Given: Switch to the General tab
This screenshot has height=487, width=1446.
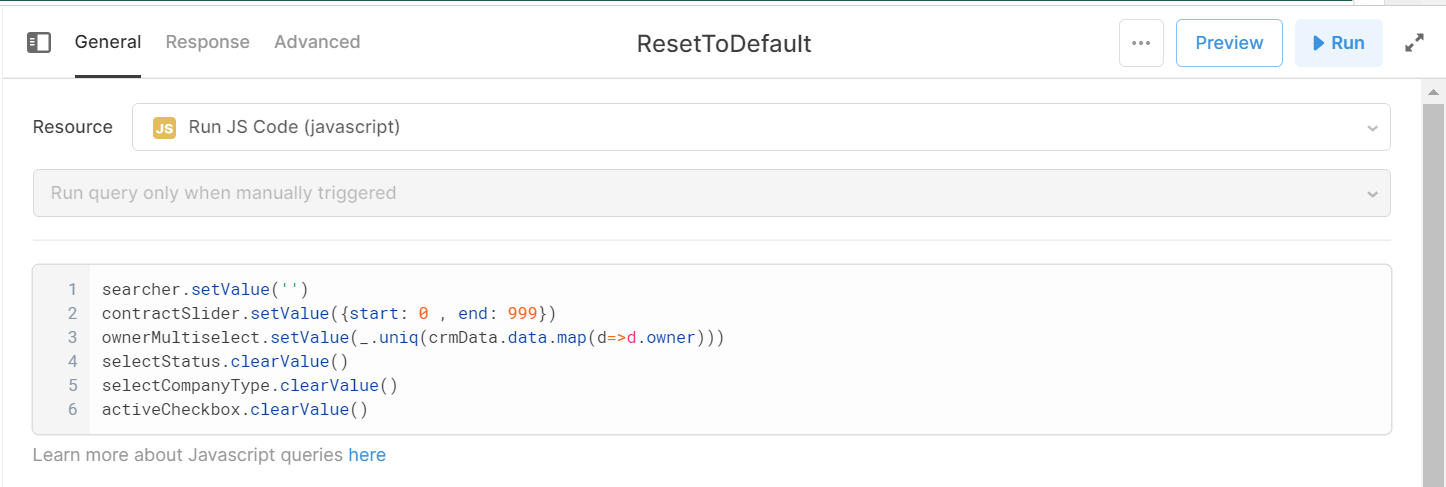Looking at the screenshot, I should click(108, 42).
